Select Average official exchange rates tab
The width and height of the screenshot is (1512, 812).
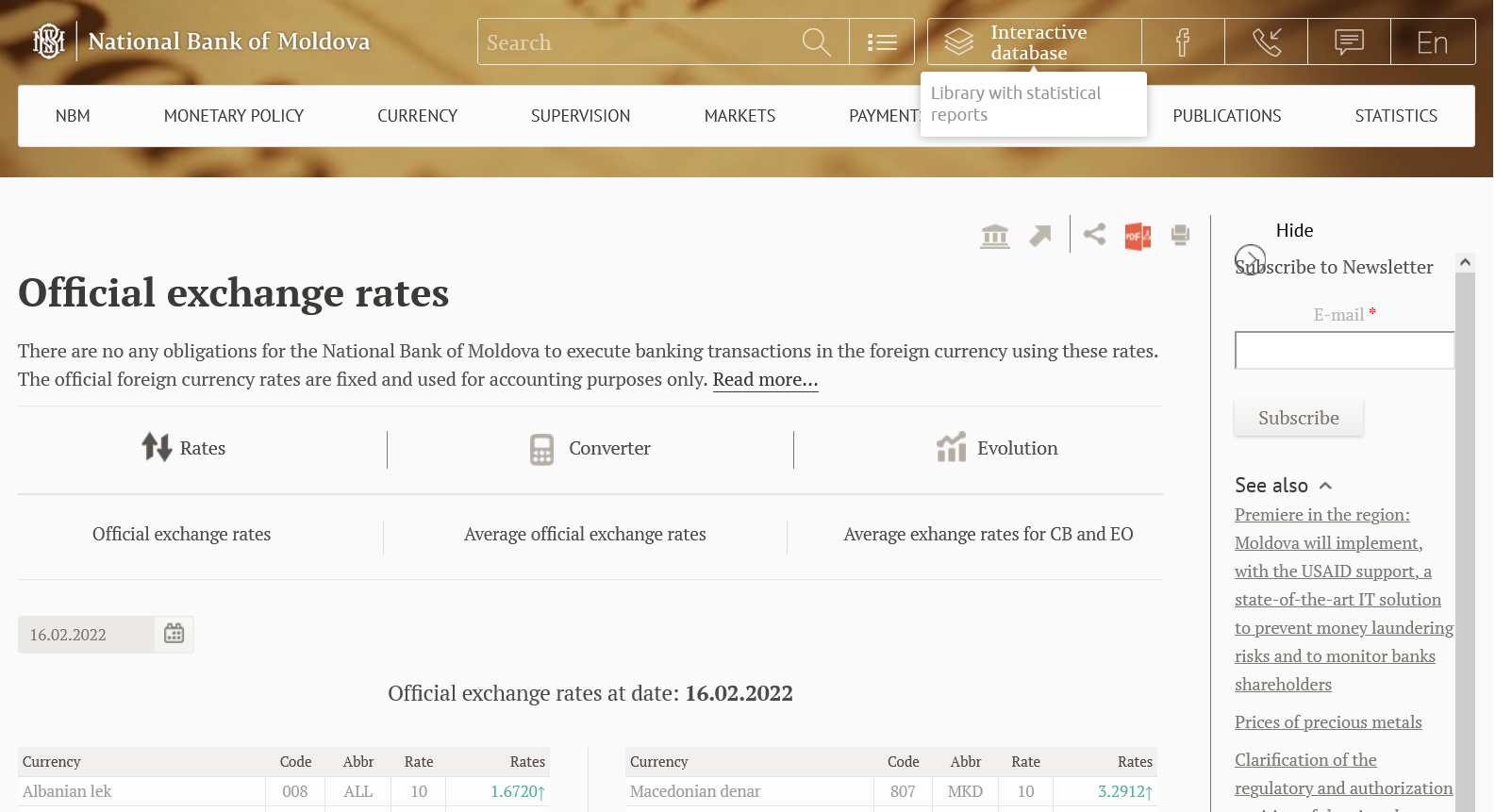pyautogui.click(x=585, y=535)
